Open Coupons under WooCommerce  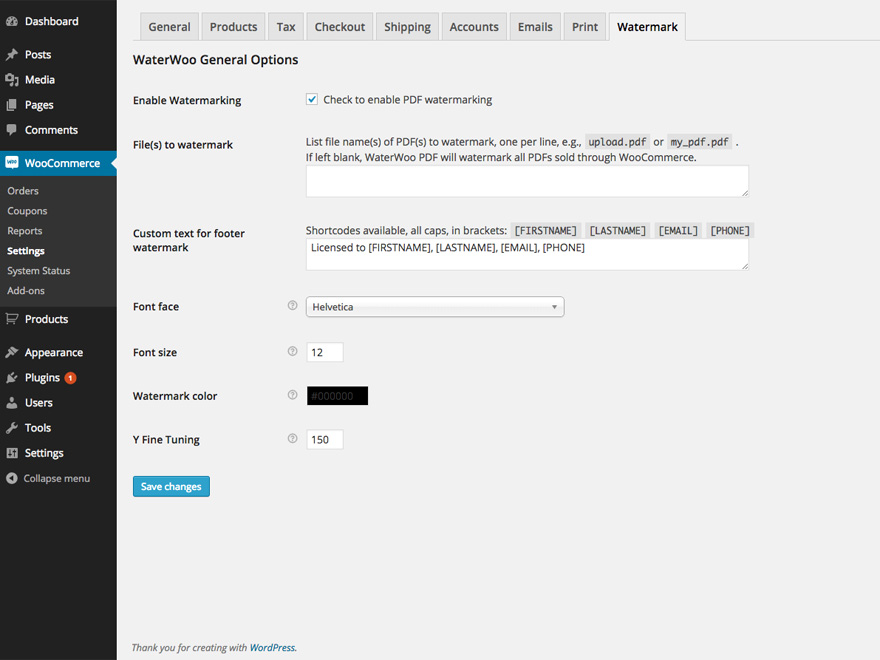coord(27,211)
